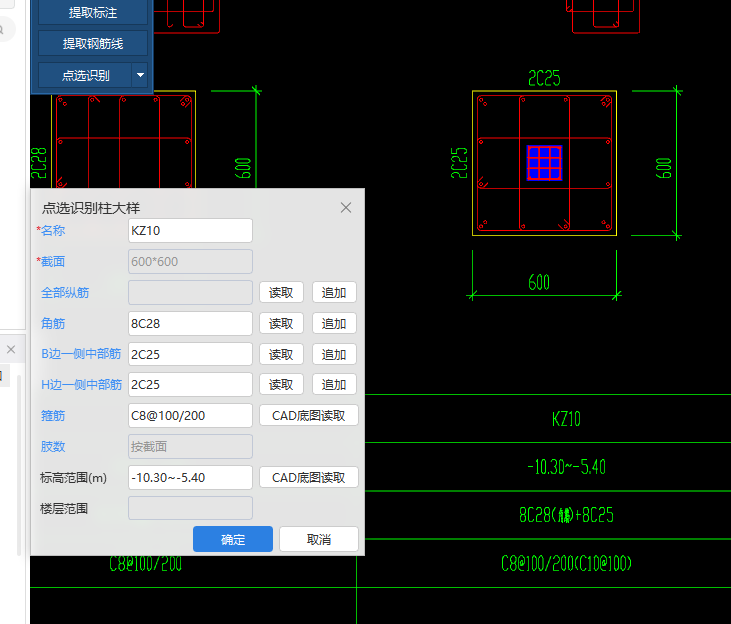Close the 点选识别柱大样 dialog

click(x=345, y=208)
